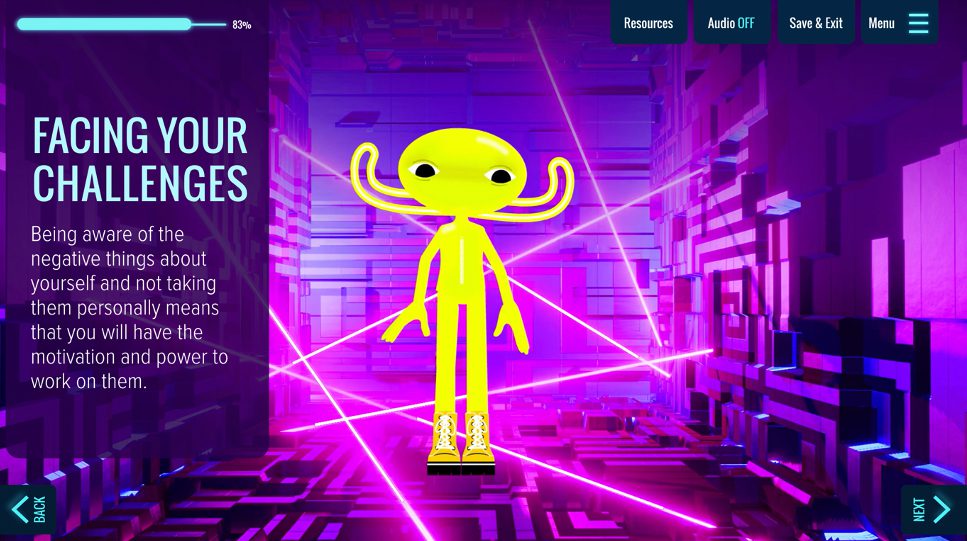
Task: Click the alien's right black eye
Action: click(x=498, y=176)
